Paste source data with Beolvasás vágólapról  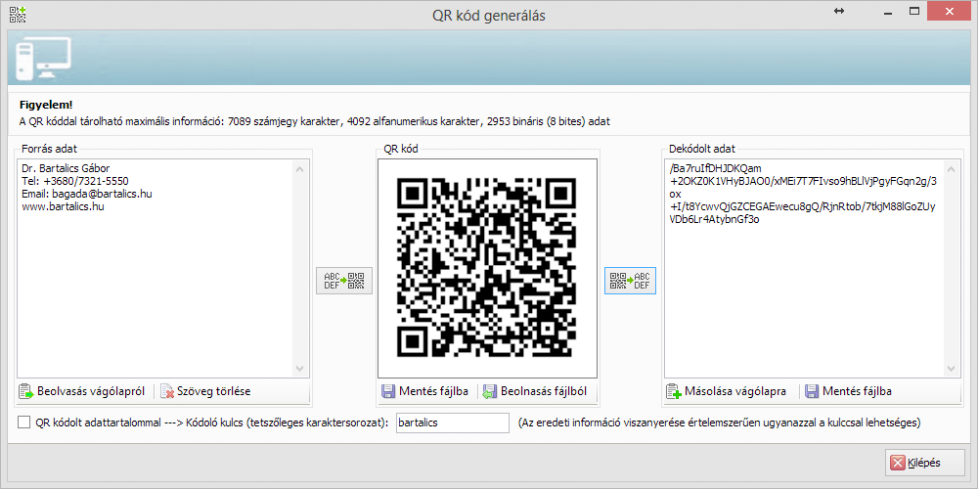coord(83,391)
